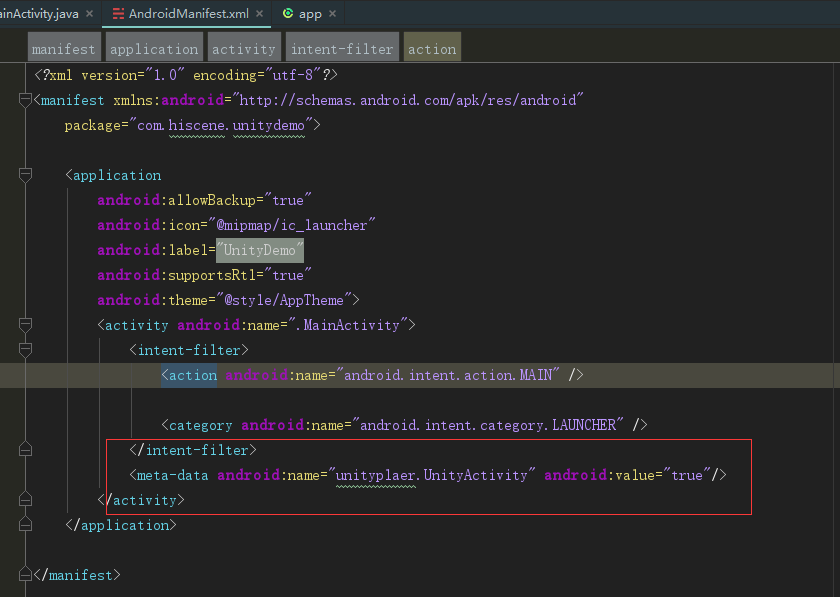Click the intent-filter breadcrumb
The height and width of the screenshot is (597, 840).
[340, 47]
